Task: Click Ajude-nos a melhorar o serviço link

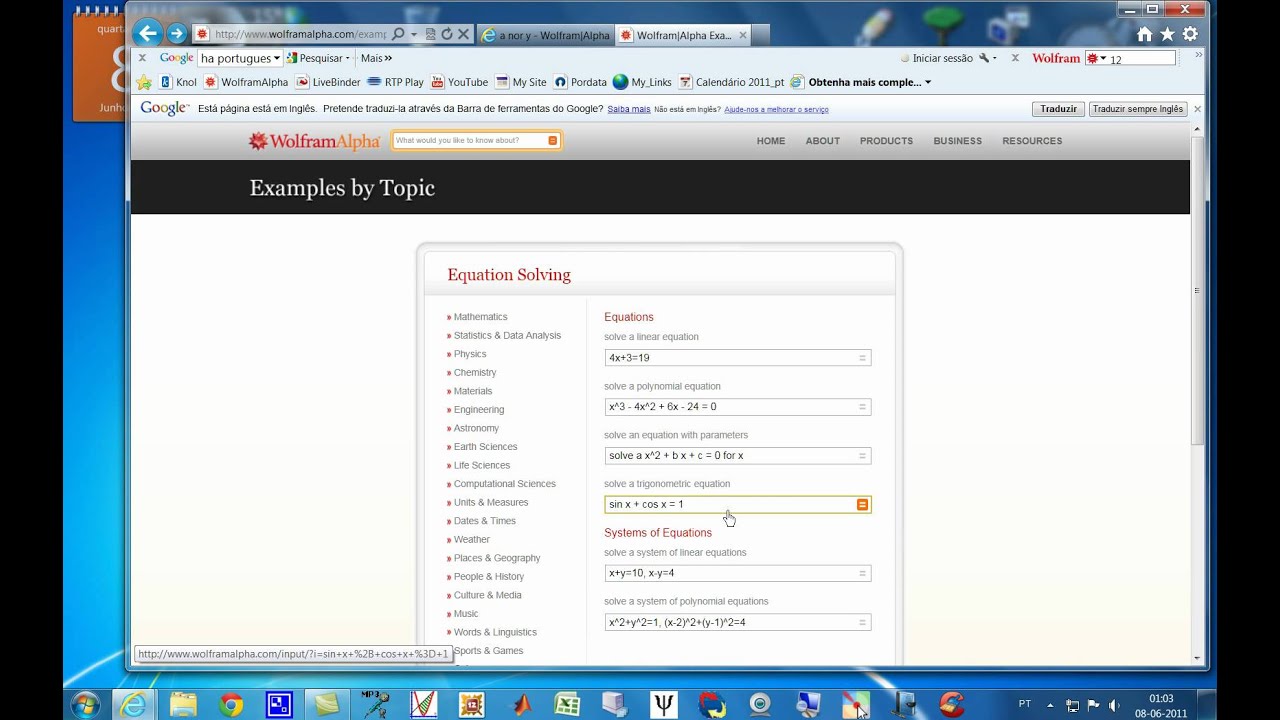Action: click(x=776, y=109)
